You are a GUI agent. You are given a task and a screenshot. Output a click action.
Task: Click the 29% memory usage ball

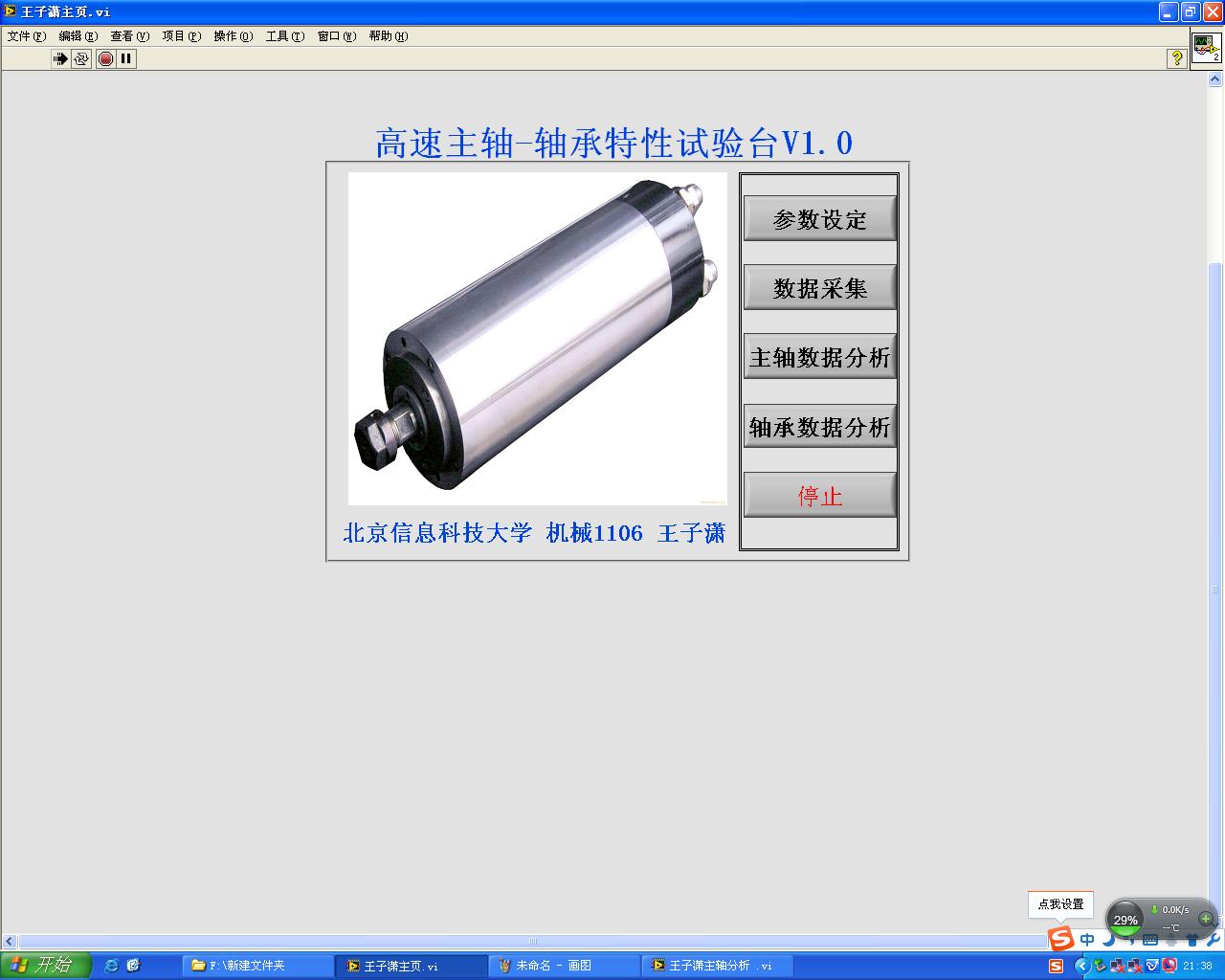tap(1125, 919)
